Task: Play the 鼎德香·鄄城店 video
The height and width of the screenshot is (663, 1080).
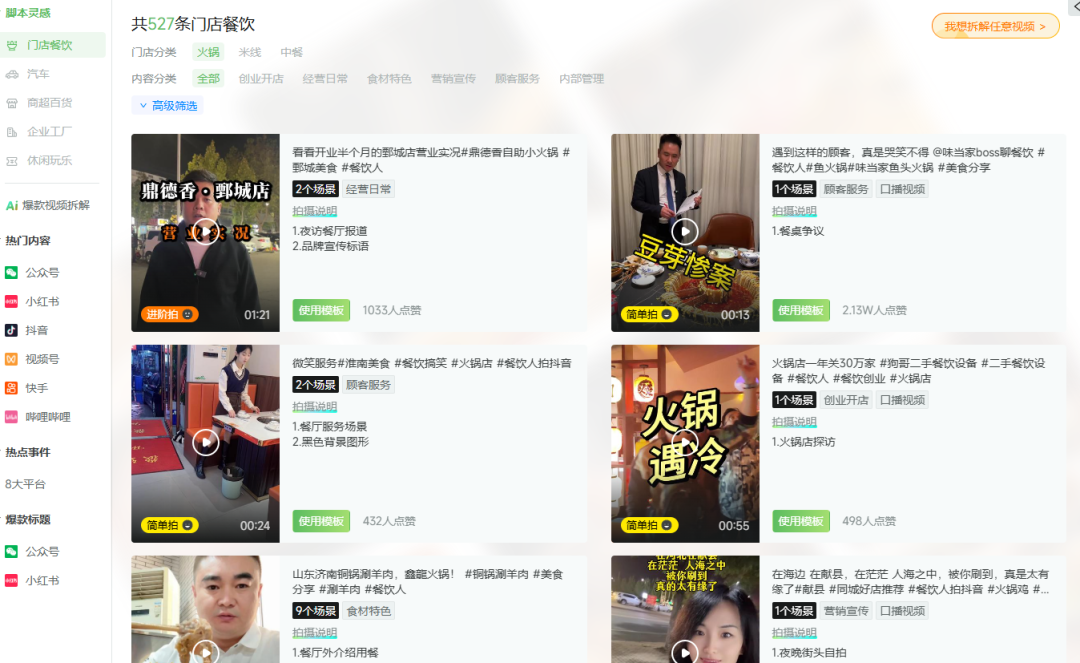Action: click(205, 232)
